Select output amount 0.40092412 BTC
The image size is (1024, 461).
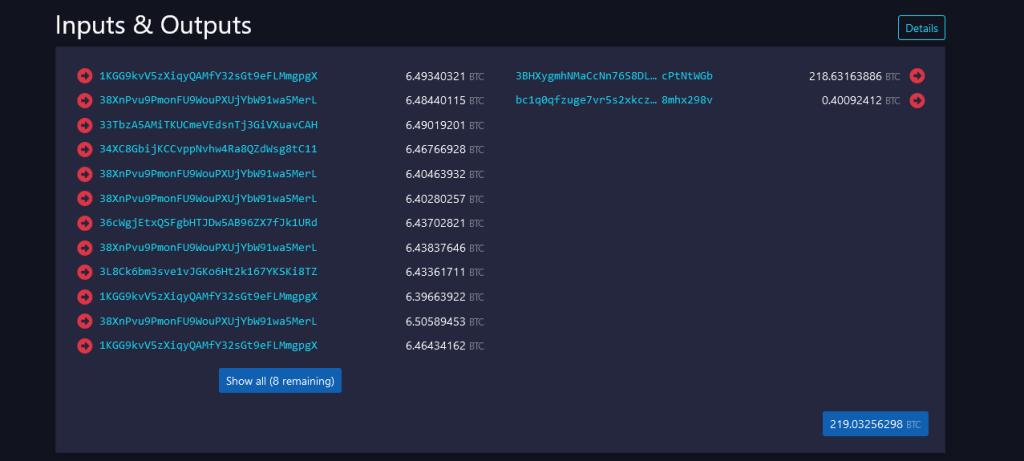tap(861, 101)
